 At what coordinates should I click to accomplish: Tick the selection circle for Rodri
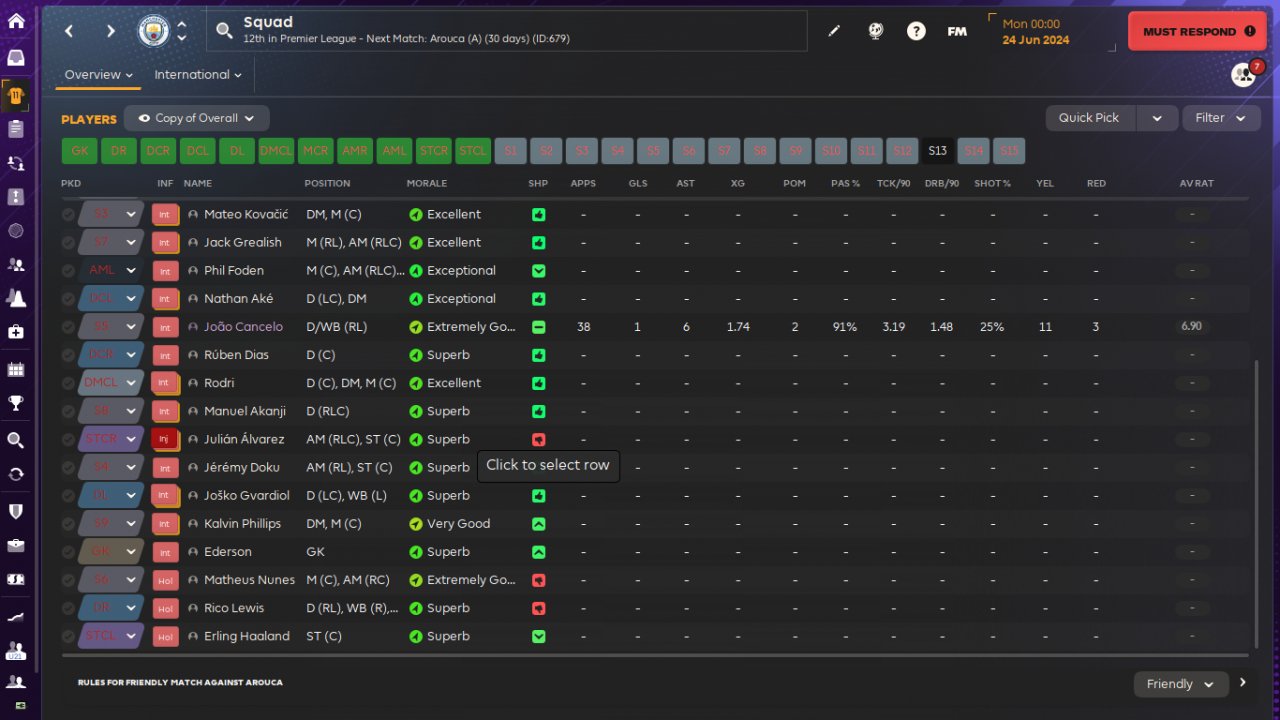(68, 383)
